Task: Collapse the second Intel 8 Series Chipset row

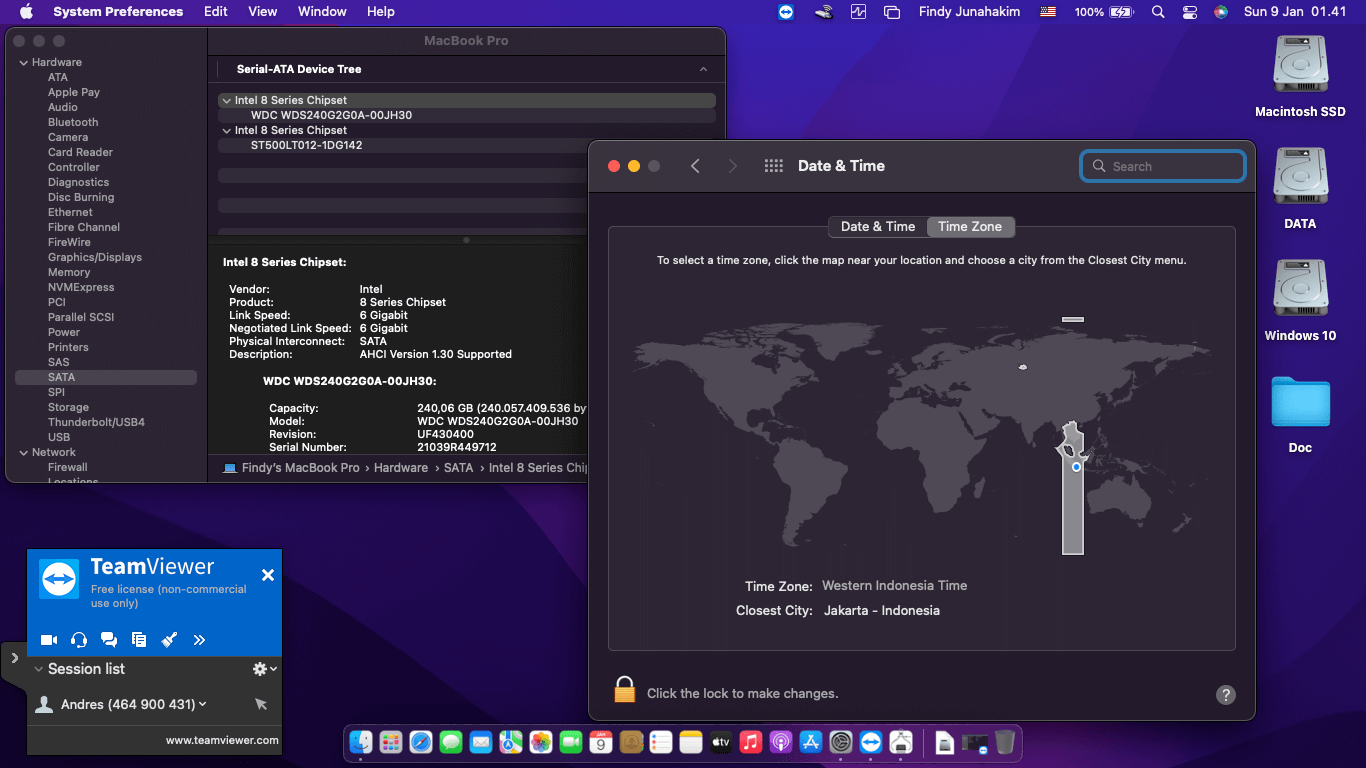Action: [226, 130]
